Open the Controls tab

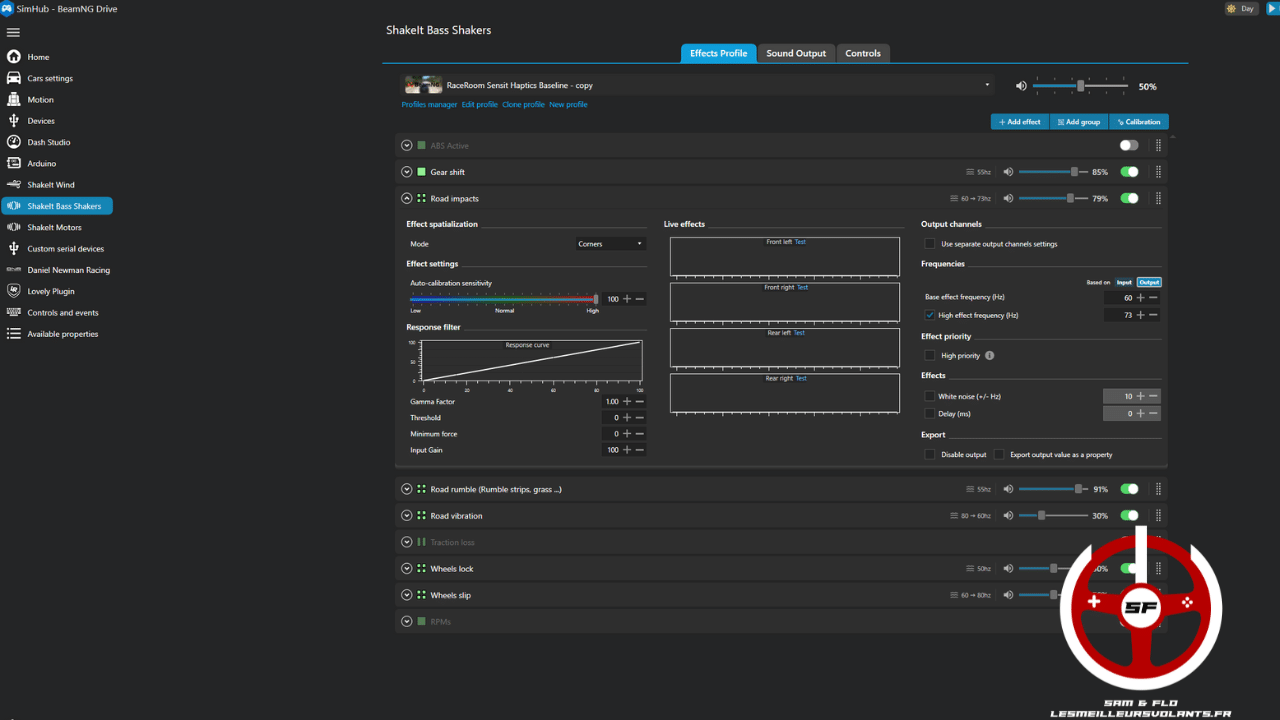[x=862, y=53]
